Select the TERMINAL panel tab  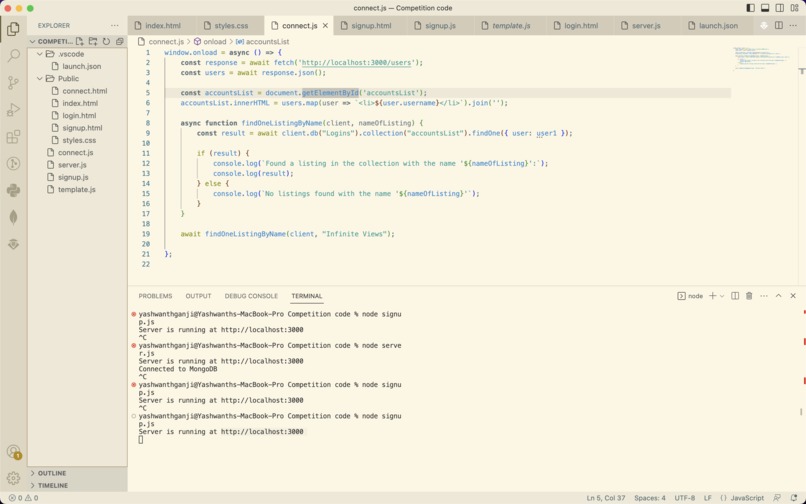coord(307,296)
